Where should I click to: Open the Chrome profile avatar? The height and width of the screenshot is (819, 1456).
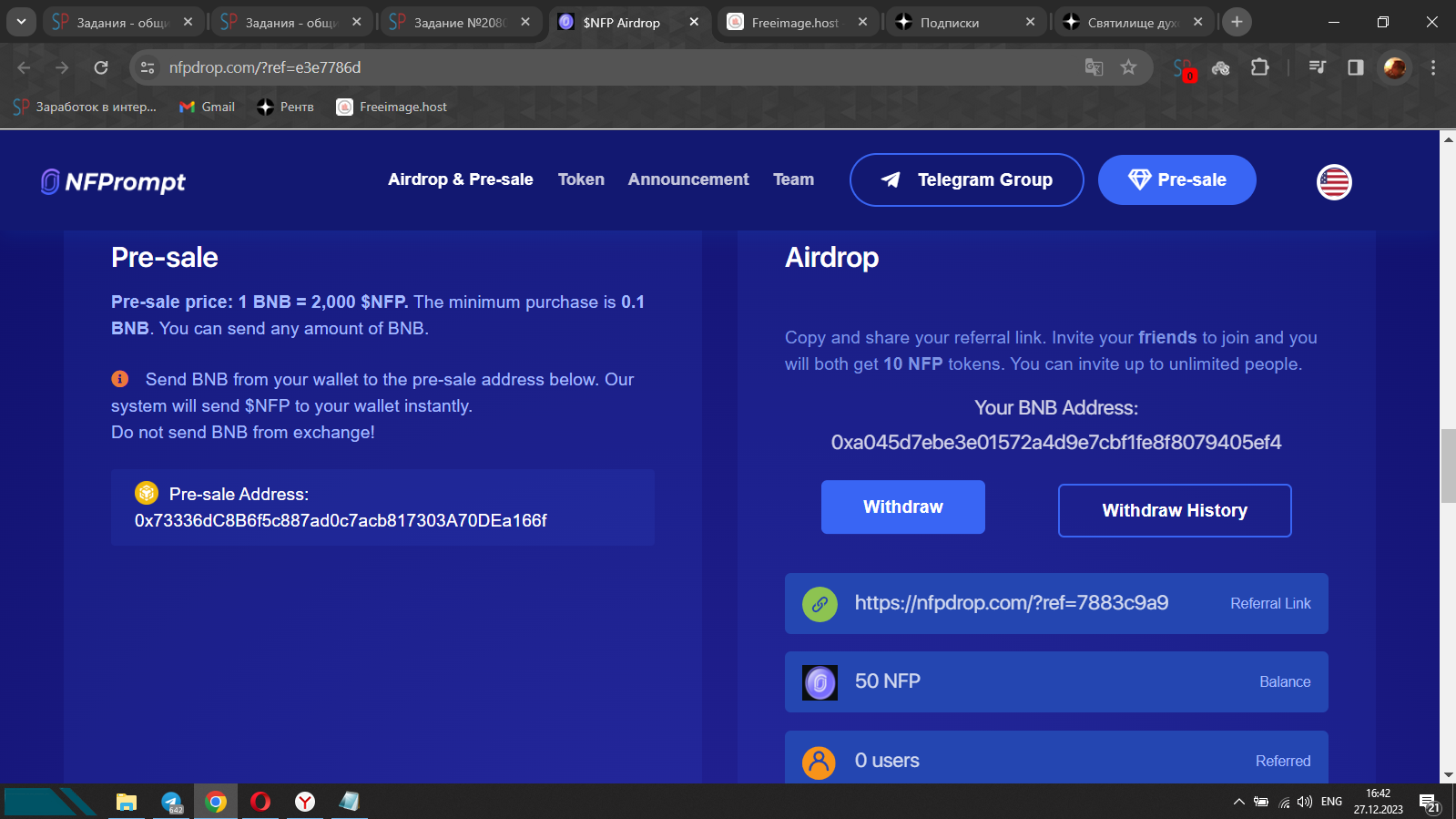[x=1394, y=67]
